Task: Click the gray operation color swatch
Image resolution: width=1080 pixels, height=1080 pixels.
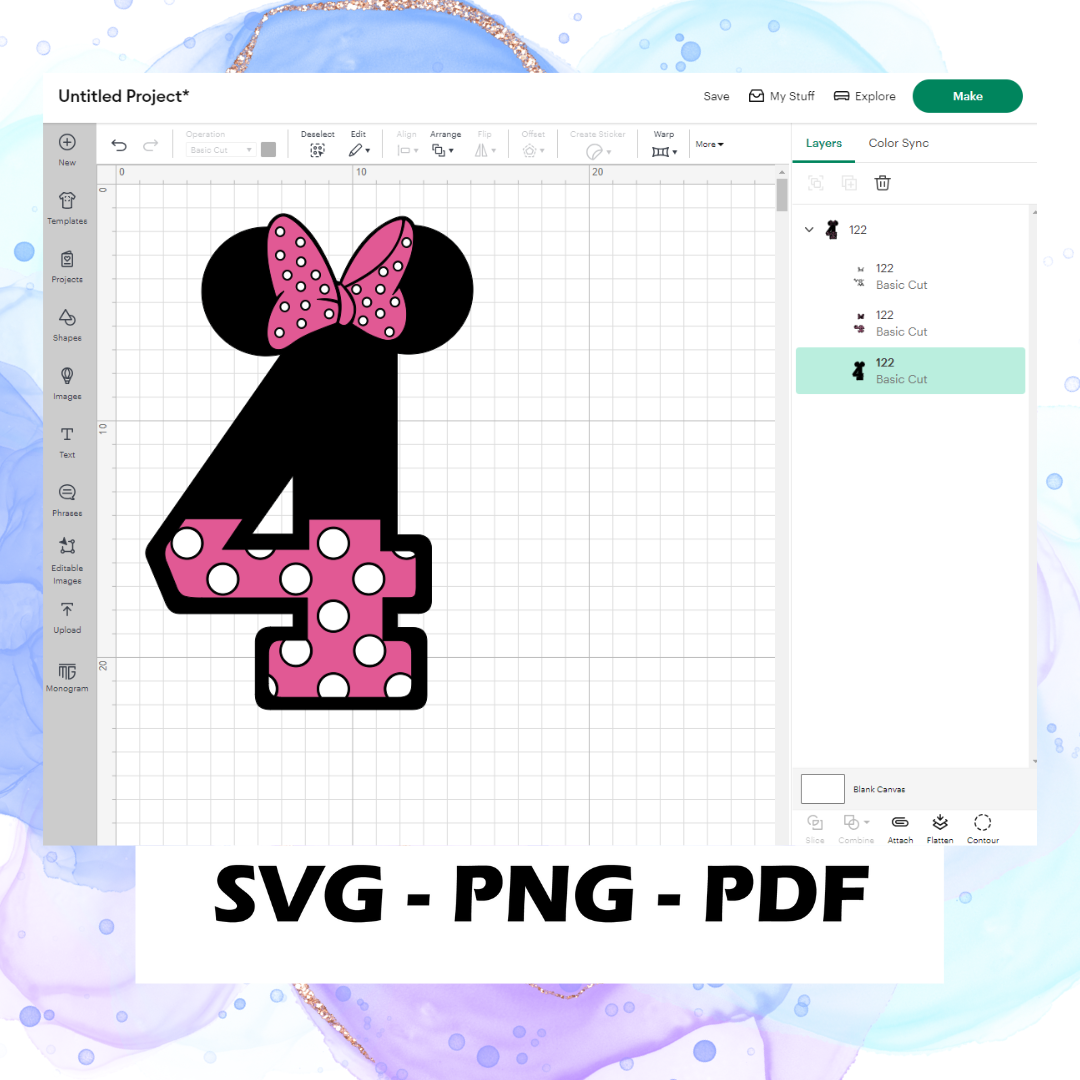Action: point(269,149)
